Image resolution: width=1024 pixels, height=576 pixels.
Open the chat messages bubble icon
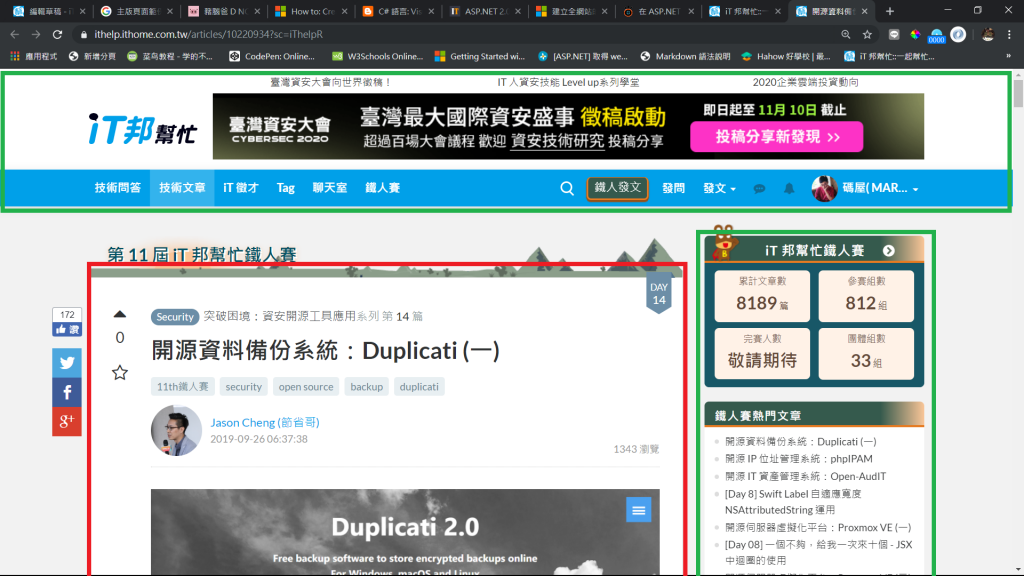point(759,189)
